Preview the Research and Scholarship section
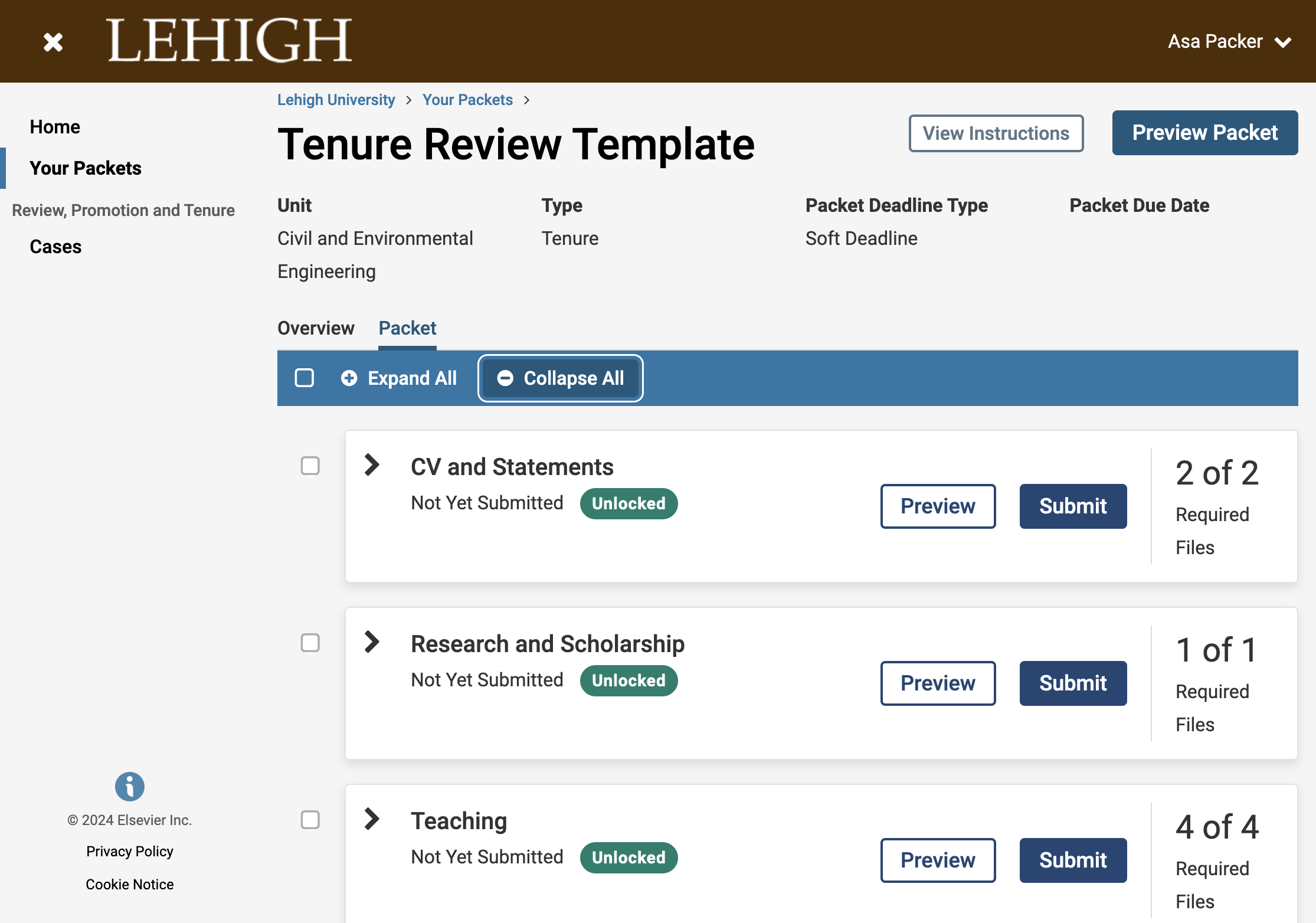1316x923 pixels. pyautogui.click(x=938, y=683)
